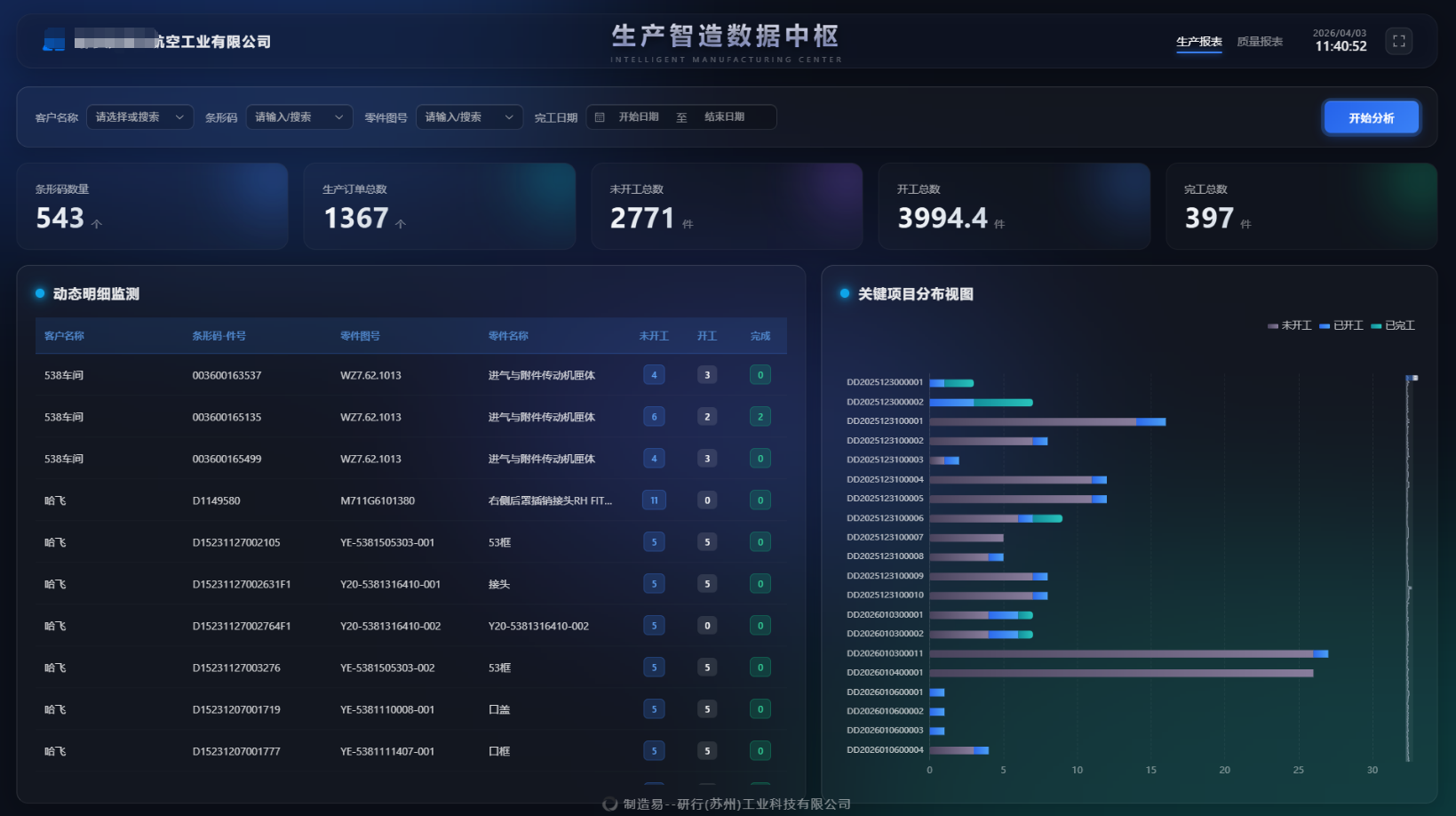Click the 开始日期 start date field
This screenshot has width=1456, height=816.
click(639, 117)
